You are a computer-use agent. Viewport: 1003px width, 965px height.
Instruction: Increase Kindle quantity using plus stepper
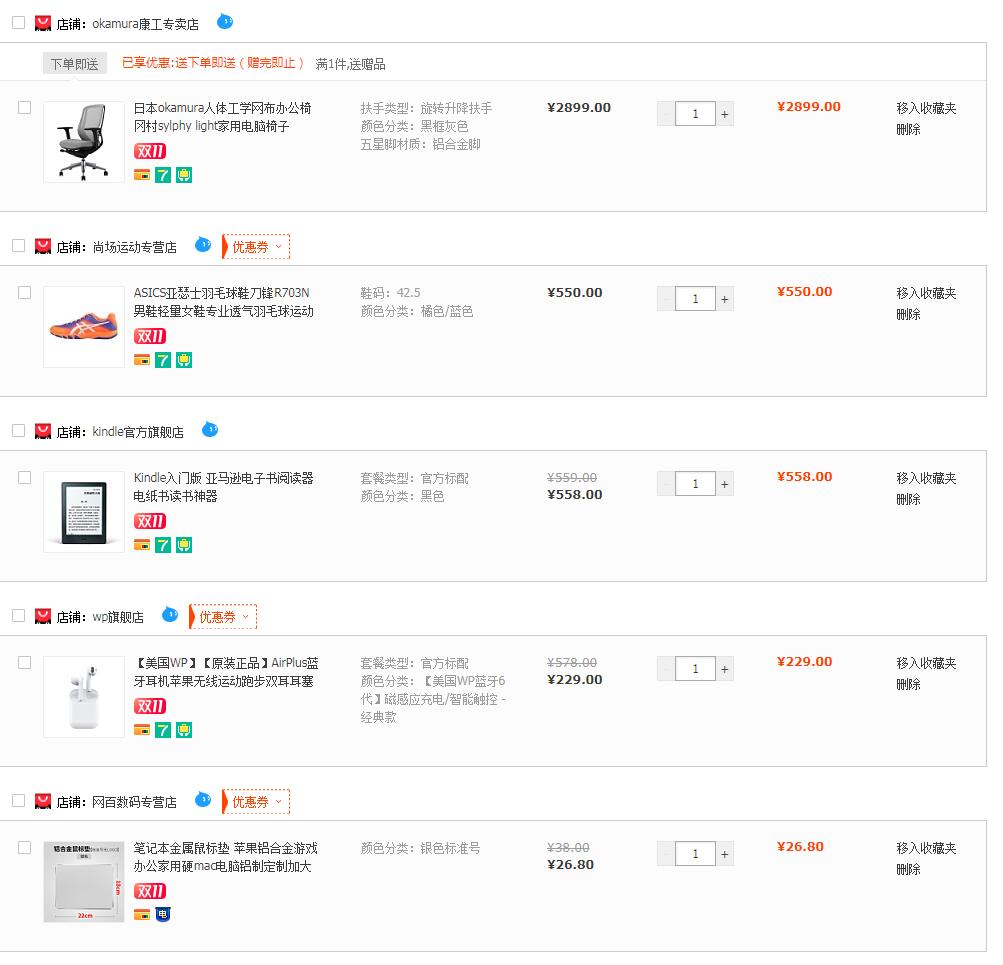pyautogui.click(x=724, y=483)
